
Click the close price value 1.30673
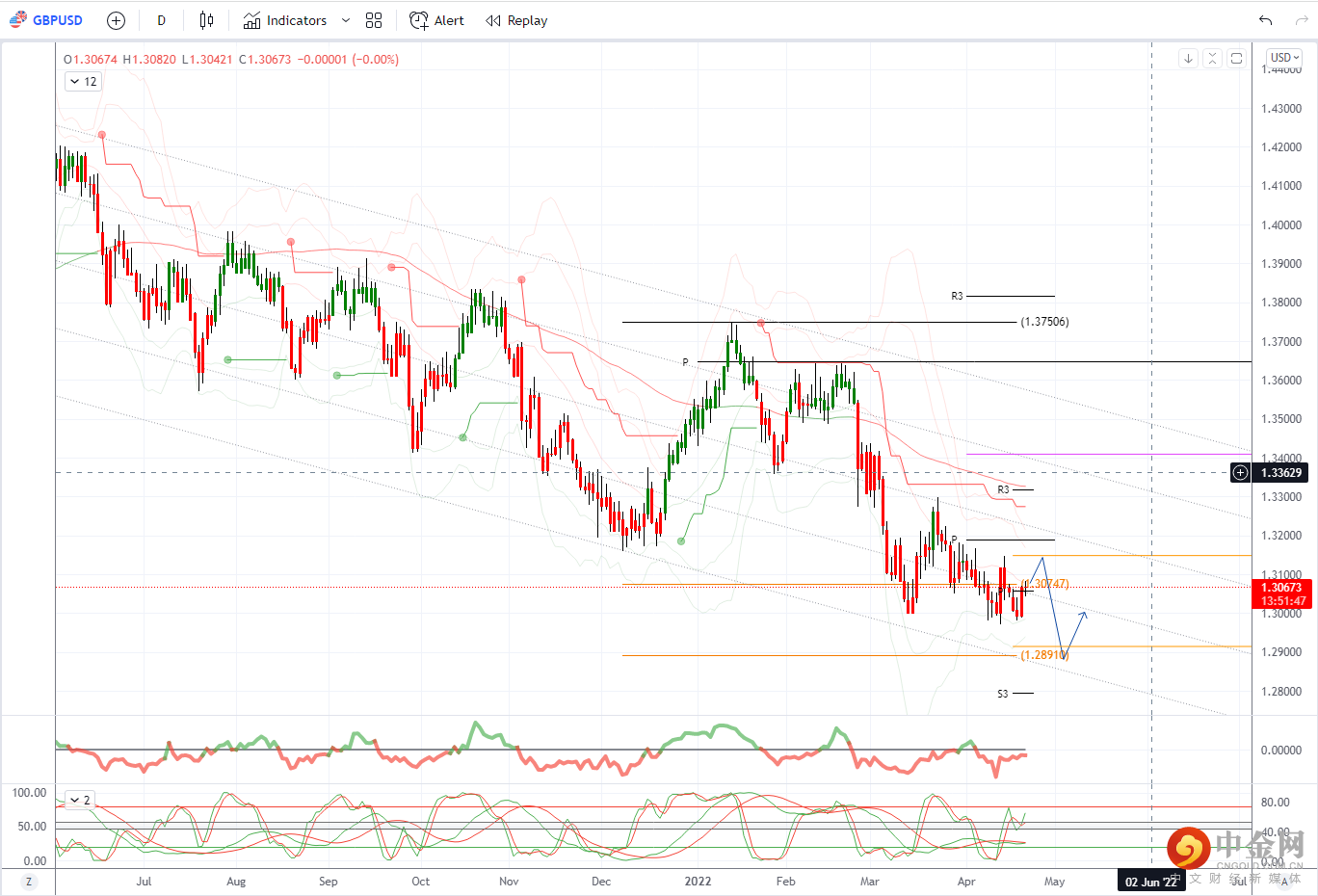(269, 60)
